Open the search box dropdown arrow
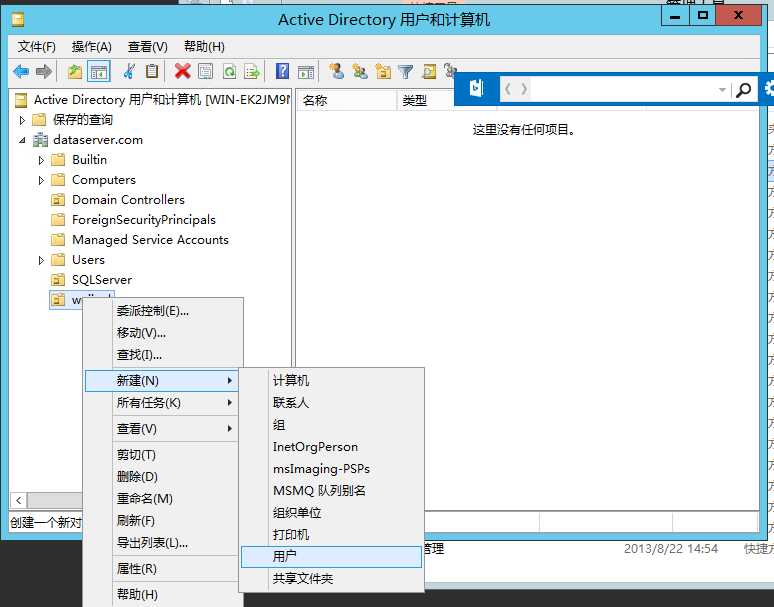The height and width of the screenshot is (607, 774). 722,90
